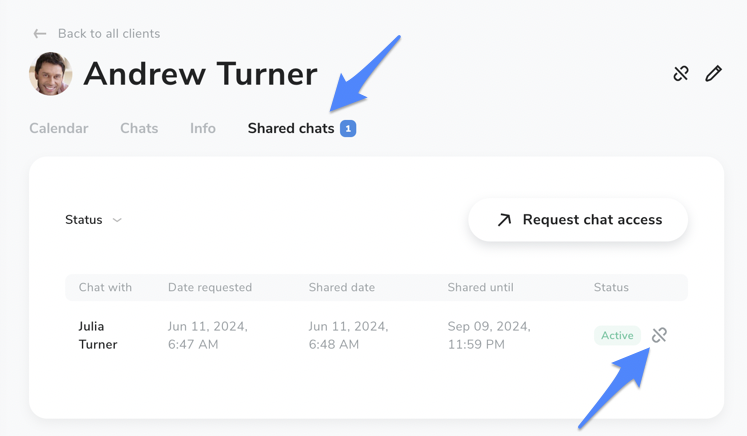Select the Info tab

click(x=203, y=128)
